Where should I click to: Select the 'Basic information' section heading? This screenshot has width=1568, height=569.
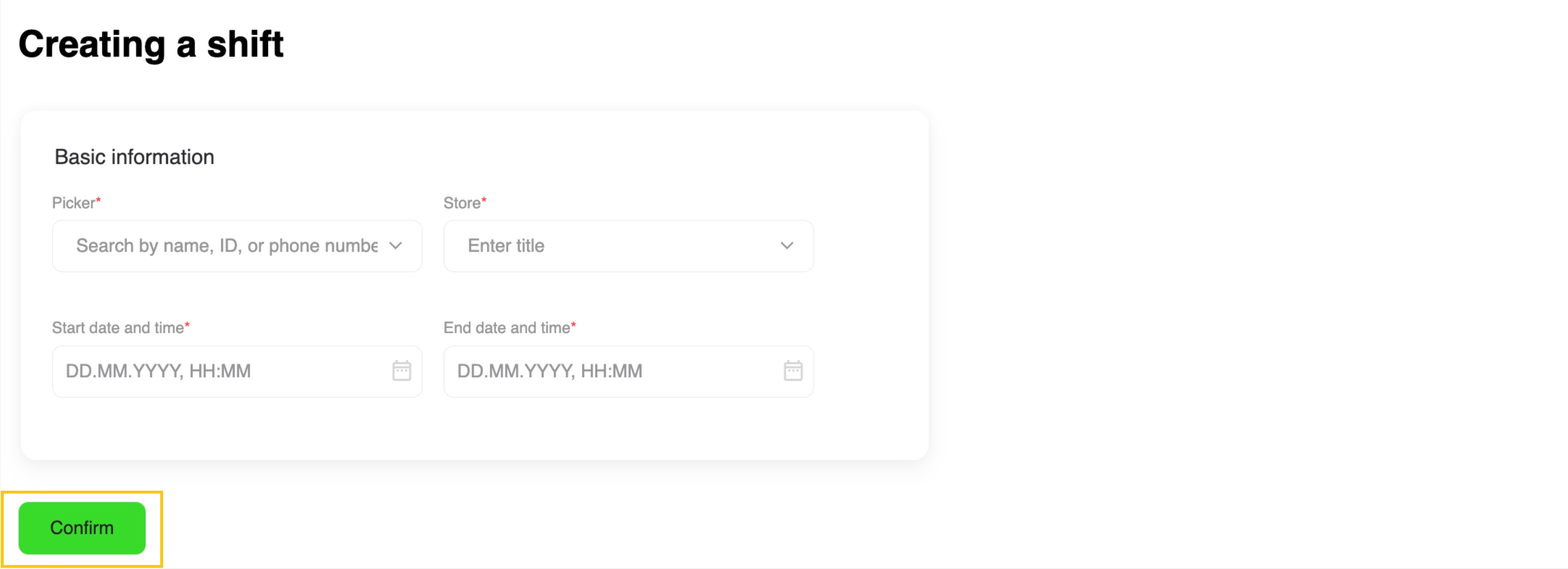click(134, 157)
